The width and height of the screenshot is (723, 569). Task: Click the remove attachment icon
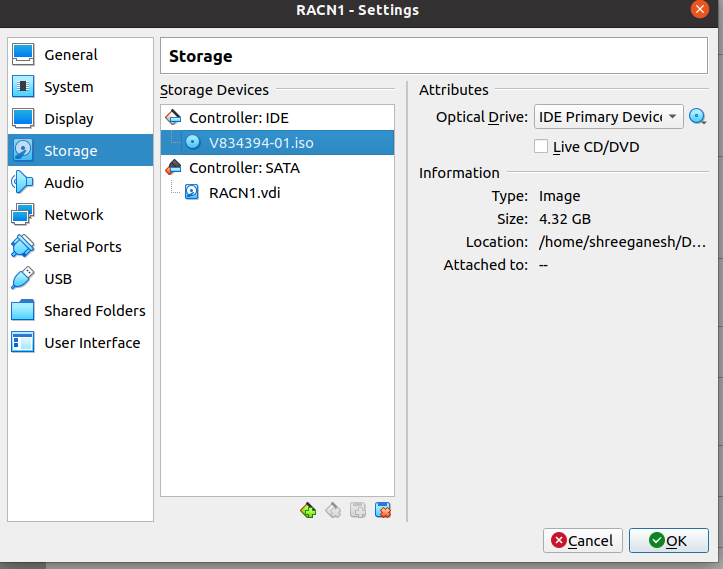click(383, 510)
